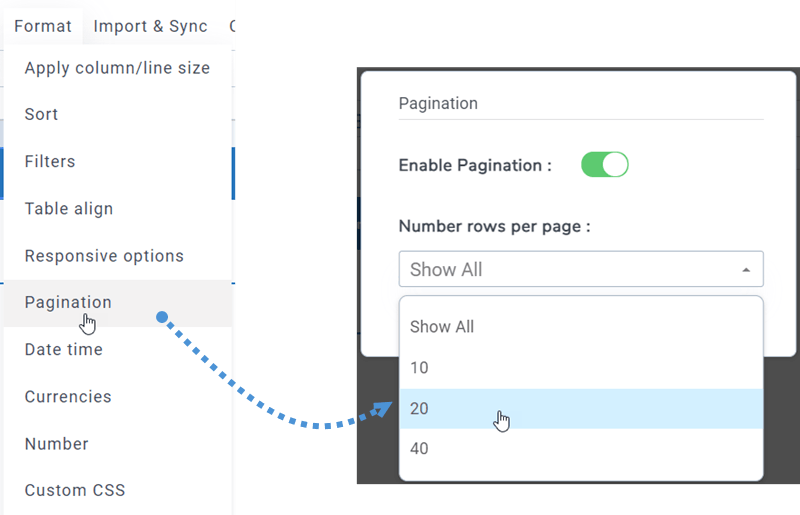This screenshot has width=800, height=515.
Task: Click the dropdown arrow beside Show All
Action: (746, 270)
